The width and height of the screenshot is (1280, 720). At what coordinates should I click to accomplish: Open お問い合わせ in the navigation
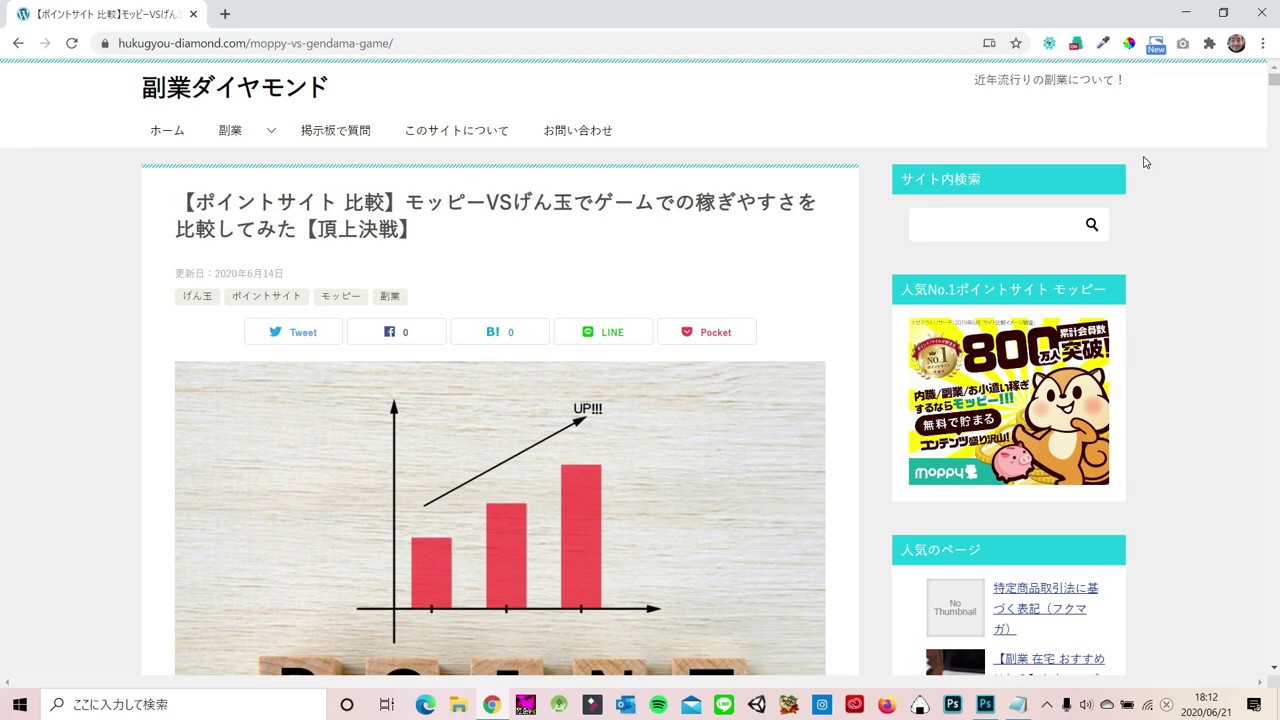(578, 131)
